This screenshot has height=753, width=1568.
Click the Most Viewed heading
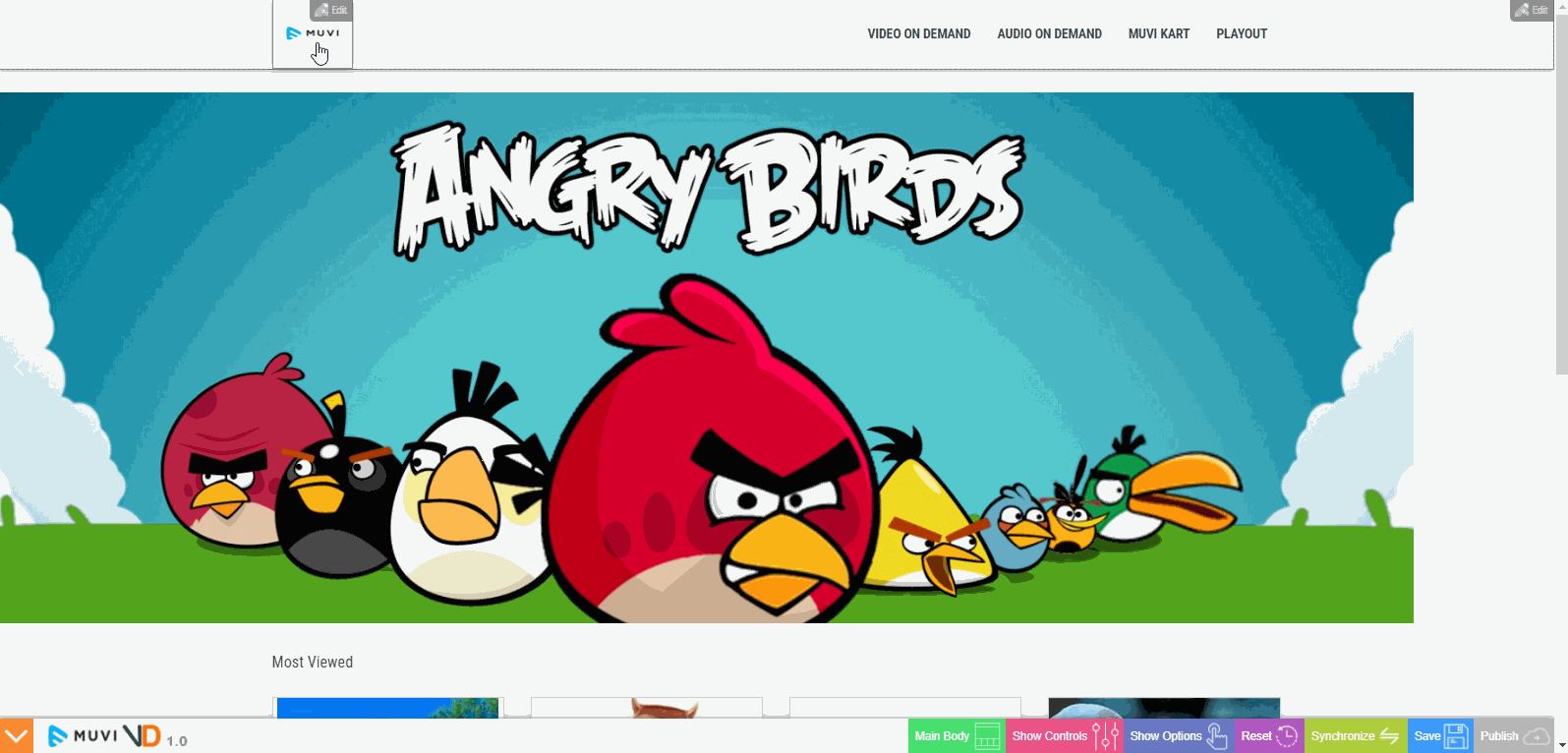pyautogui.click(x=313, y=663)
